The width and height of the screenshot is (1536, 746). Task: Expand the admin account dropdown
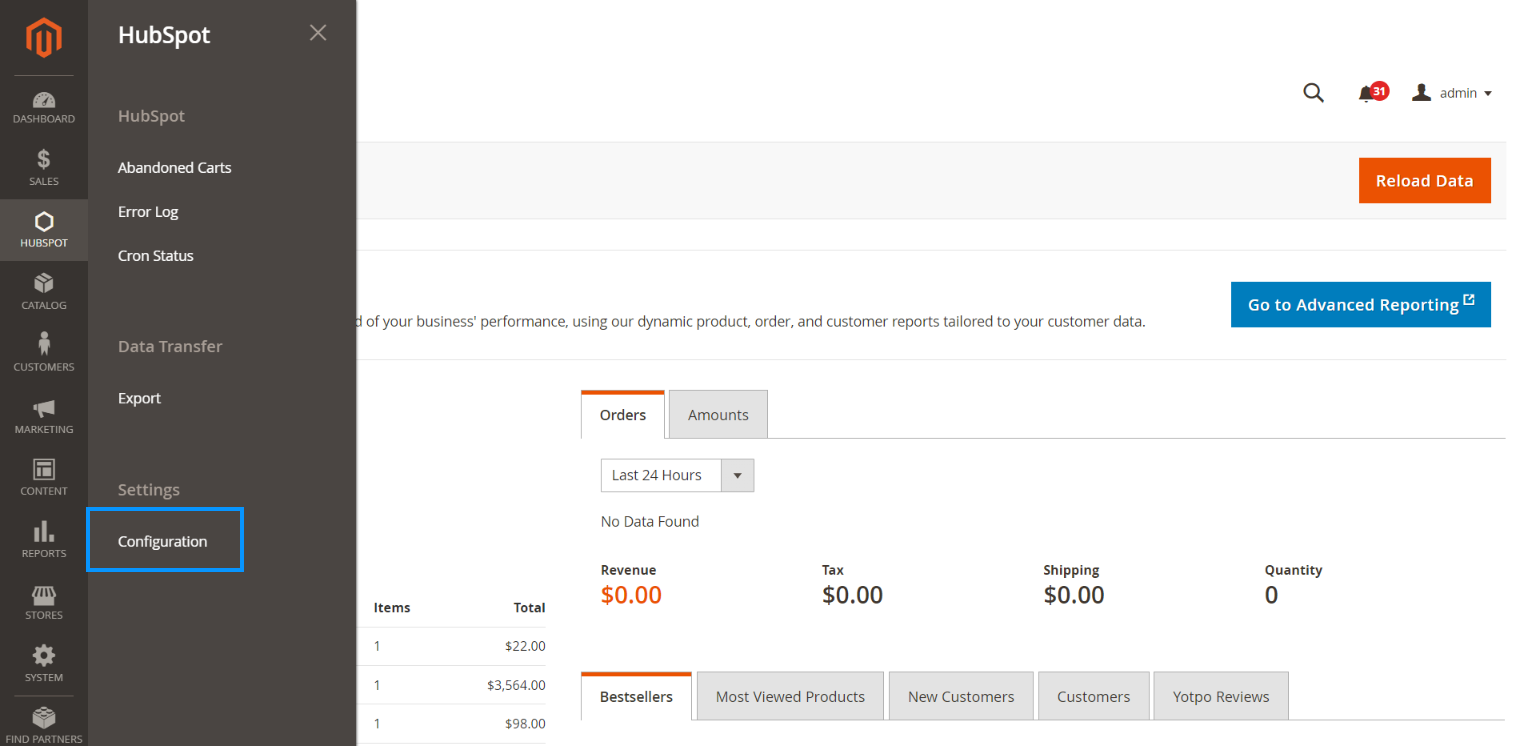coord(1452,93)
